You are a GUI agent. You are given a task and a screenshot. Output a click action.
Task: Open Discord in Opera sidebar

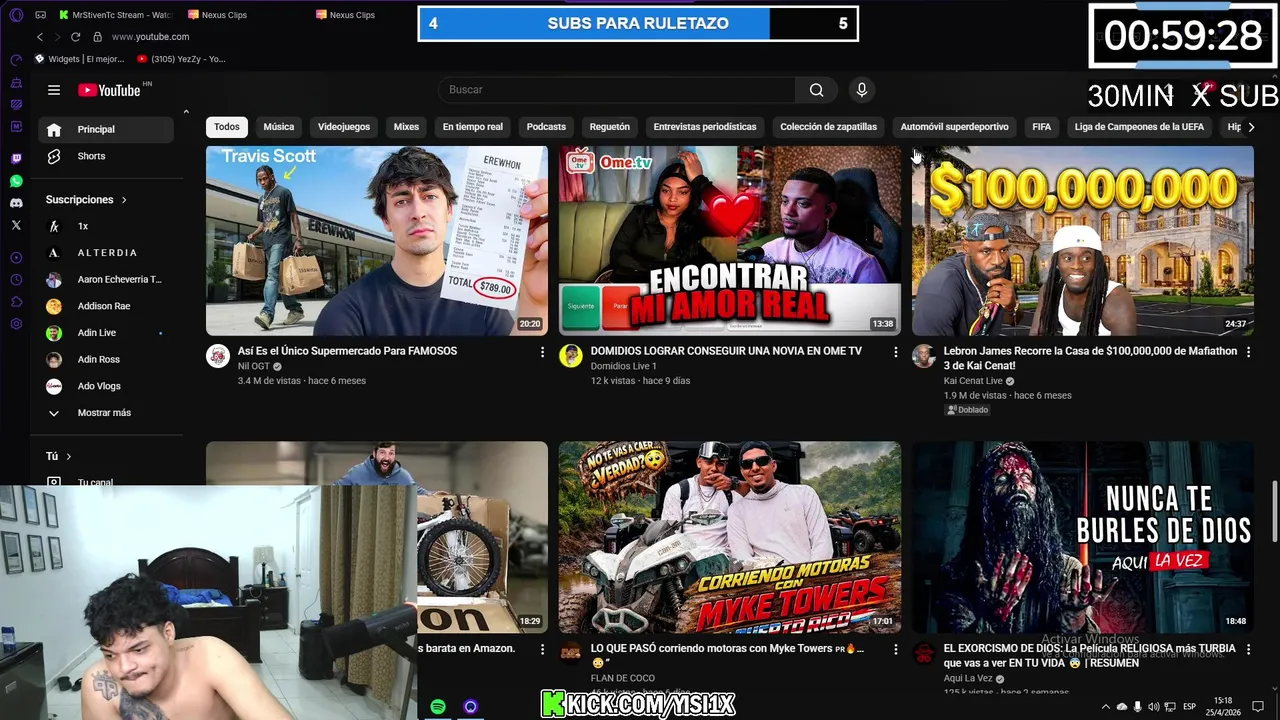click(x=16, y=203)
